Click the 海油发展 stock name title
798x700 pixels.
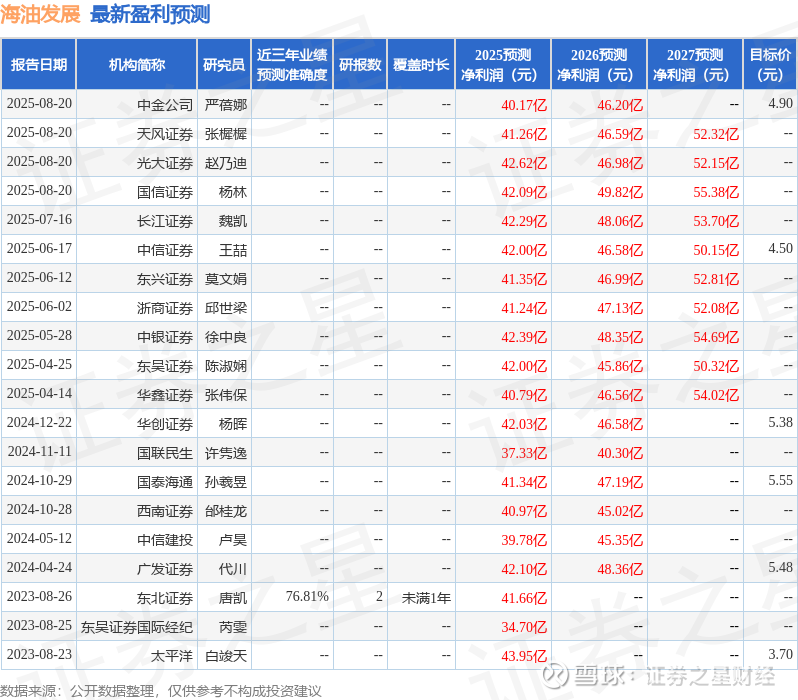pos(40,14)
